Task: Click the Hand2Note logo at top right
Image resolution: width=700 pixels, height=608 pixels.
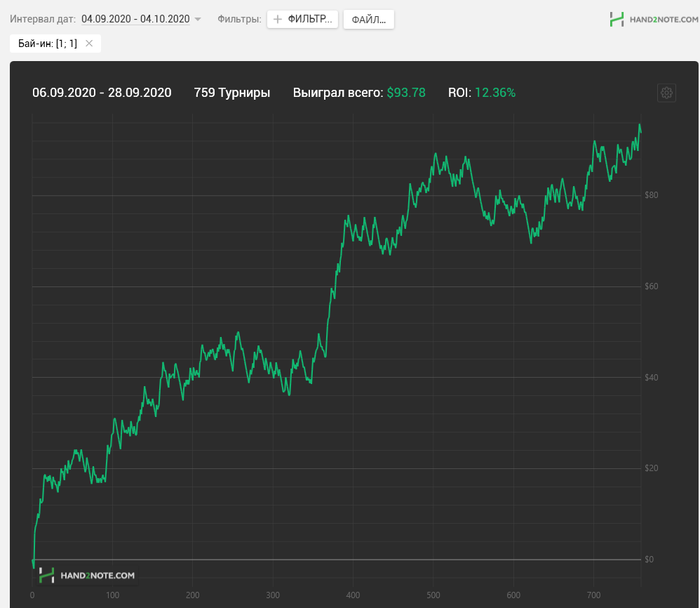Action: [654, 19]
